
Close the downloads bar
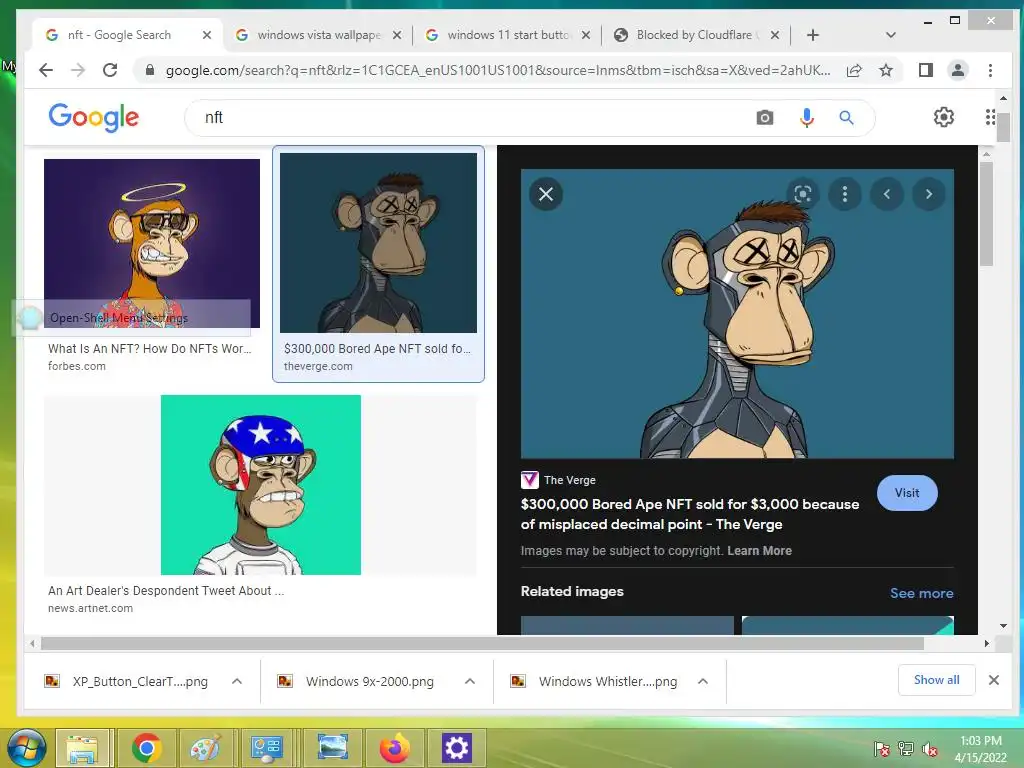(x=993, y=680)
